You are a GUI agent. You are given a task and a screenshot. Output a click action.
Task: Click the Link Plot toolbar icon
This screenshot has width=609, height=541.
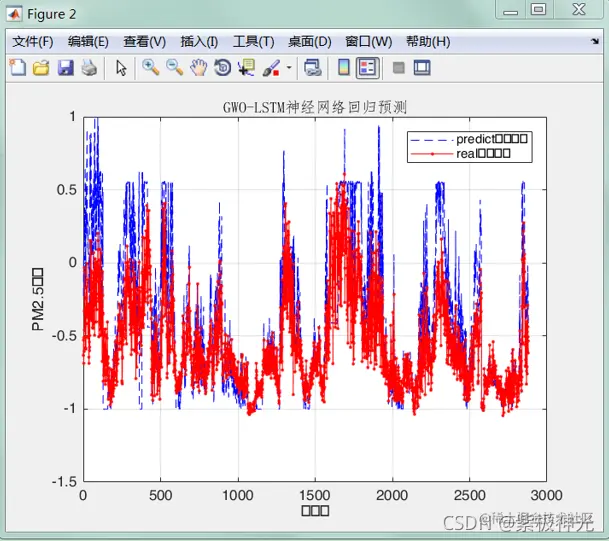(x=313, y=68)
